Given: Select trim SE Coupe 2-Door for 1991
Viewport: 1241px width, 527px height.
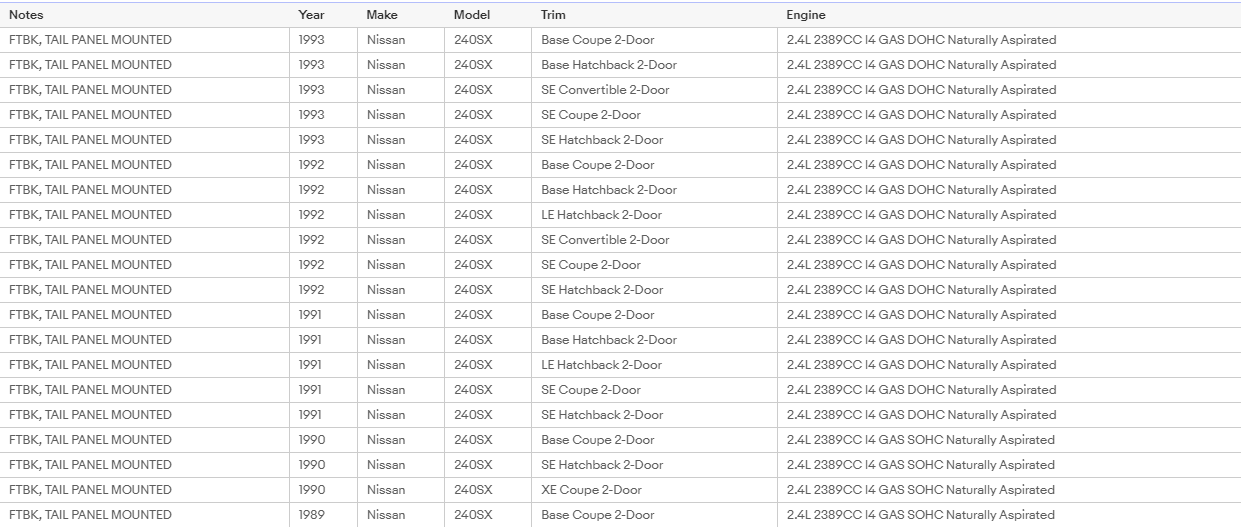Looking at the screenshot, I should pyautogui.click(x=591, y=390).
